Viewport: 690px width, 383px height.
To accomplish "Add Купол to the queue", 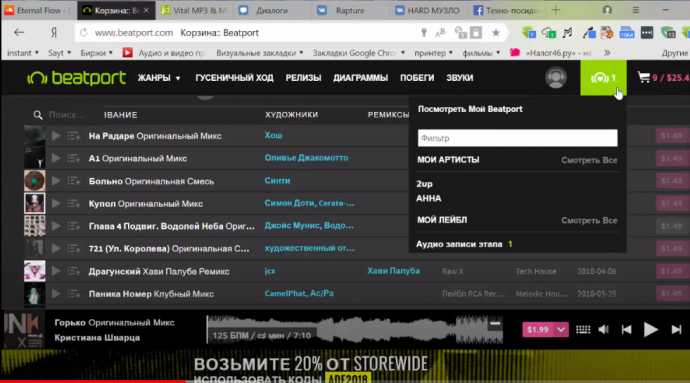I will click(73, 204).
